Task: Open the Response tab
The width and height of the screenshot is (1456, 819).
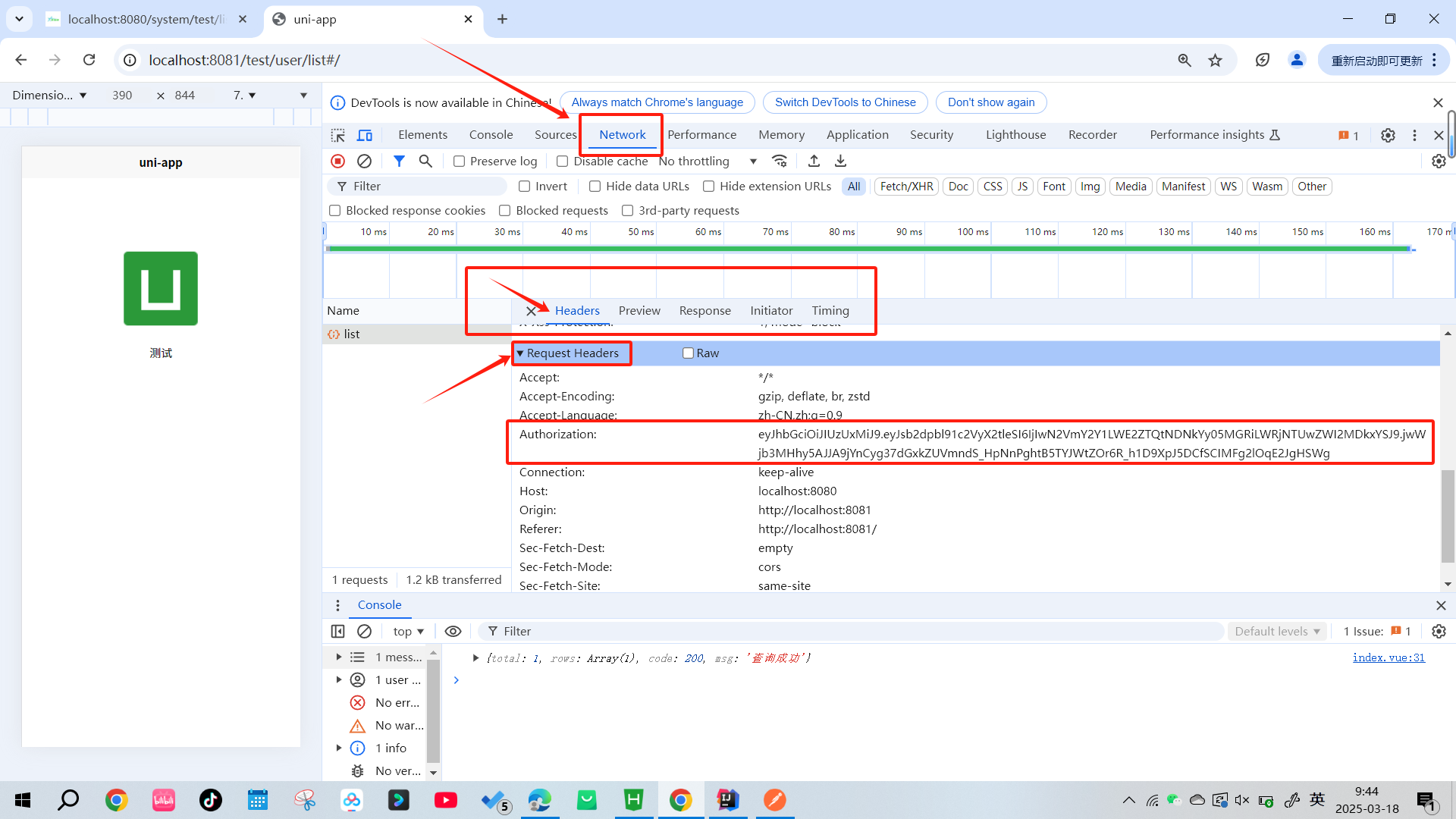Action: [x=704, y=311]
